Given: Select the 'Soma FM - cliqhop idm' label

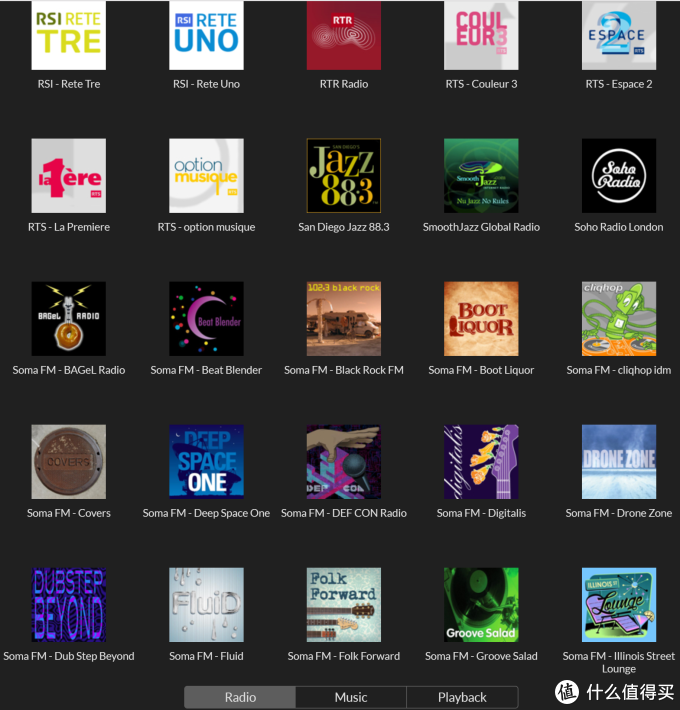Looking at the screenshot, I should (x=619, y=370).
